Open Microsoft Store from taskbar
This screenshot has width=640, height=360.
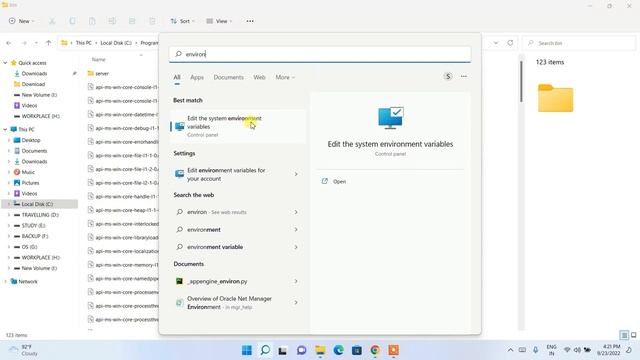pos(357,350)
